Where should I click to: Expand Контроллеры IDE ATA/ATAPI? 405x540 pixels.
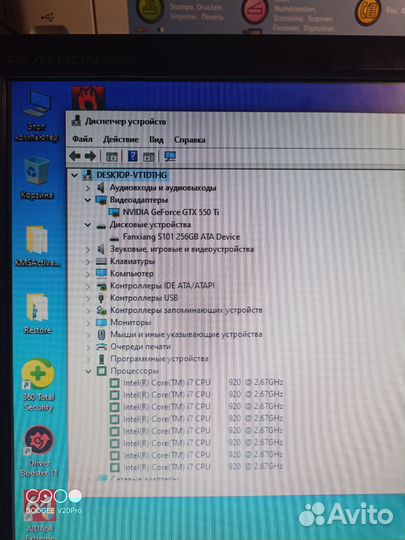click(87, 286)
